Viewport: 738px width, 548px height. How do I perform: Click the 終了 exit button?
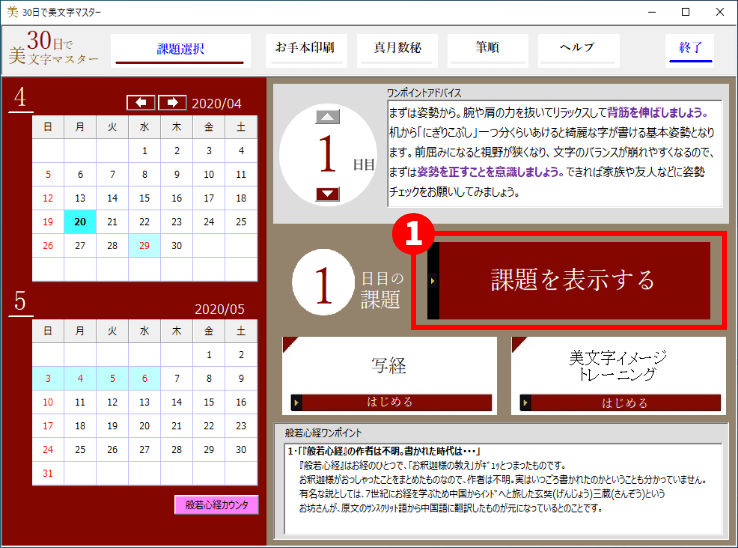(x=691, y=48)
